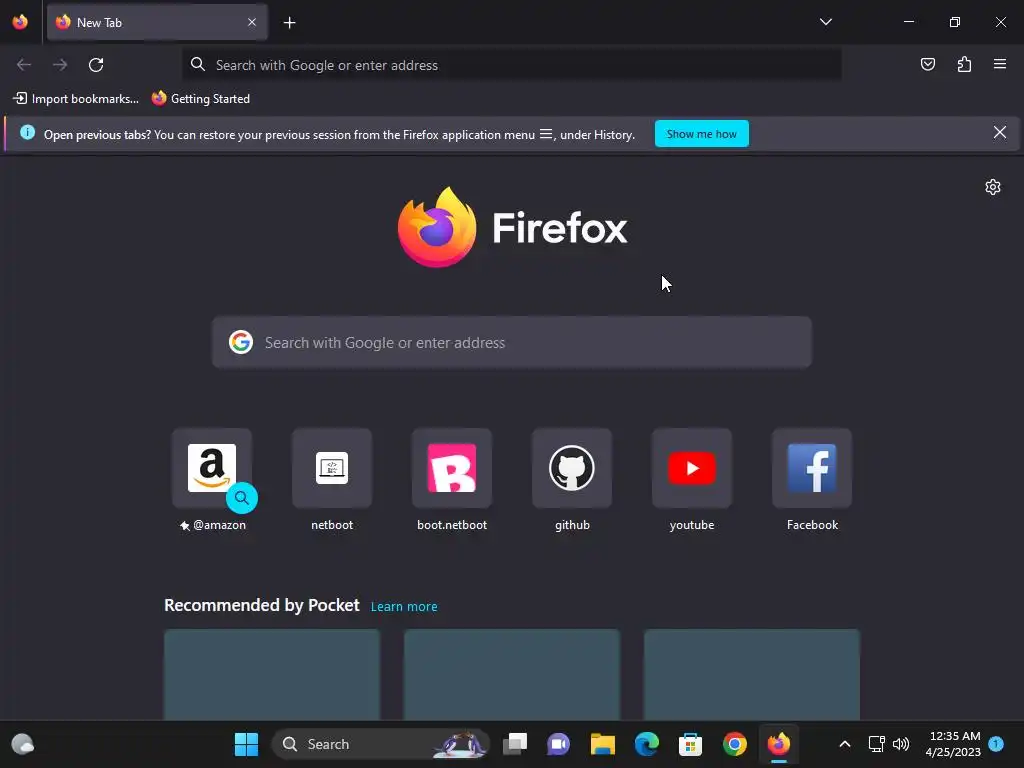Image resolution: width=1024 pixels, height=768 pixels.
Task: Click the Show me how button
Action: [701, 134]
